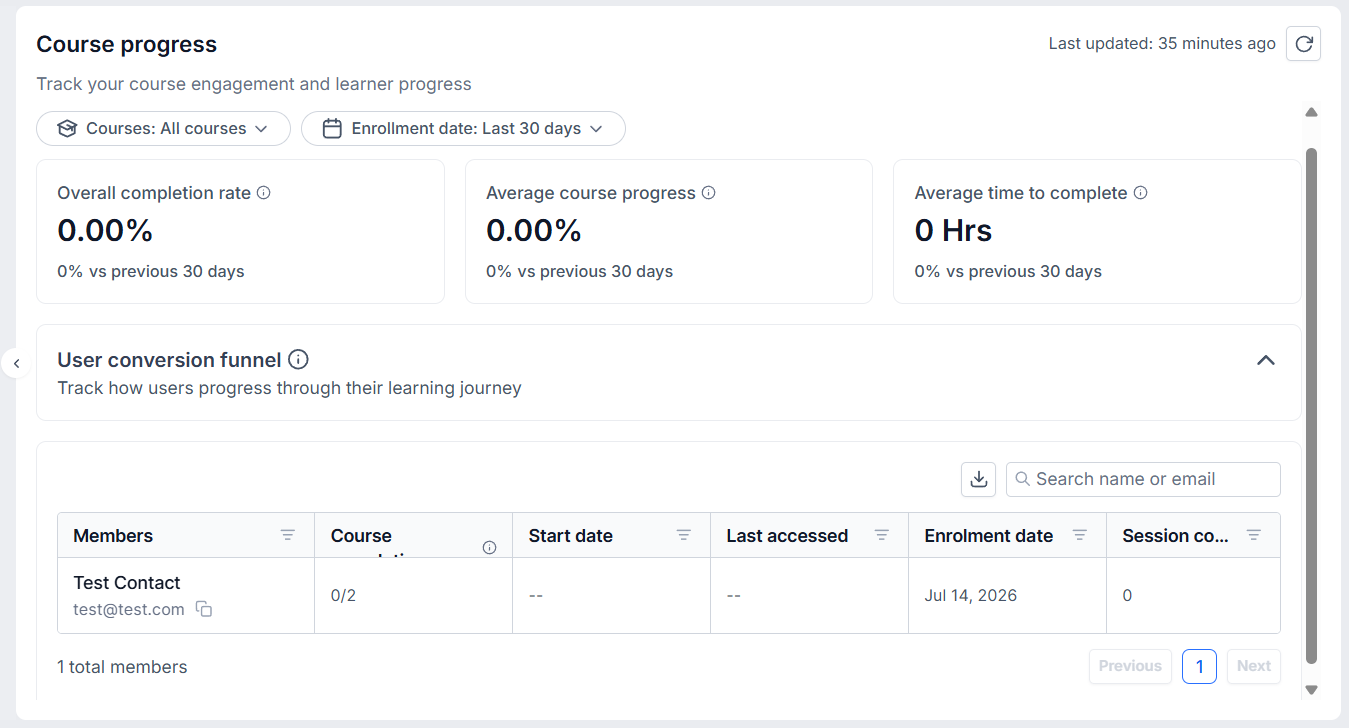The height and width of the screenshot is (728, 1349).
Task: Show info for Average time to complete
Action: click(x=1140, y=193)
